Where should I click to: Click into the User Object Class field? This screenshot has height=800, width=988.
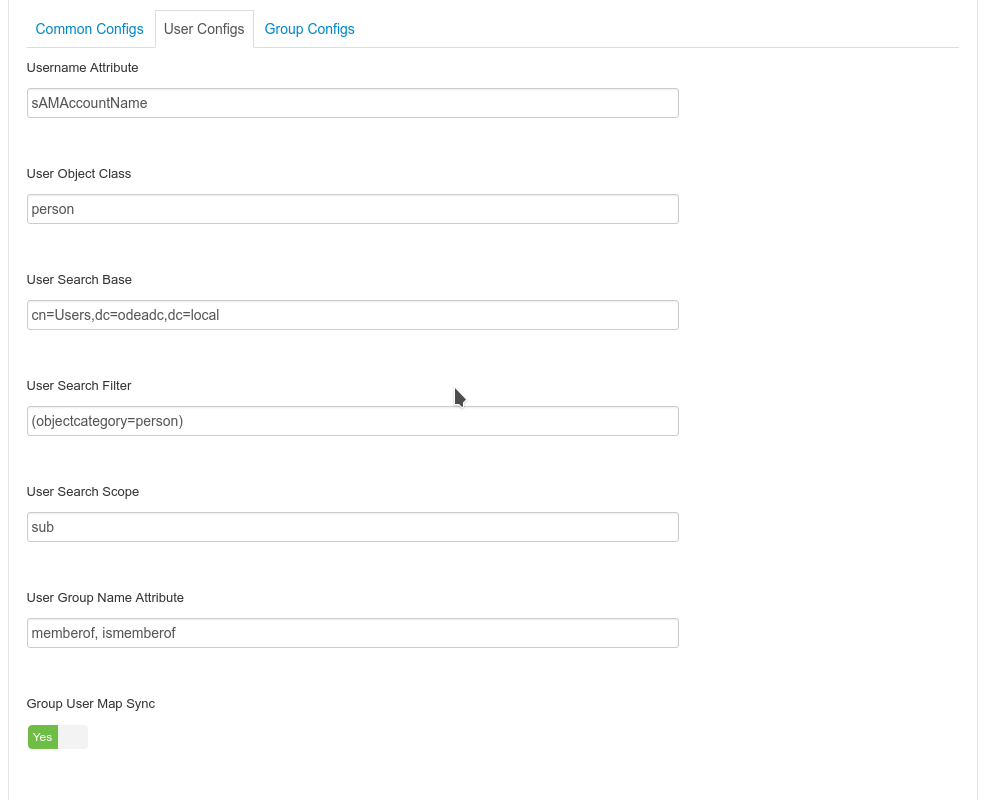coord(352,209)
